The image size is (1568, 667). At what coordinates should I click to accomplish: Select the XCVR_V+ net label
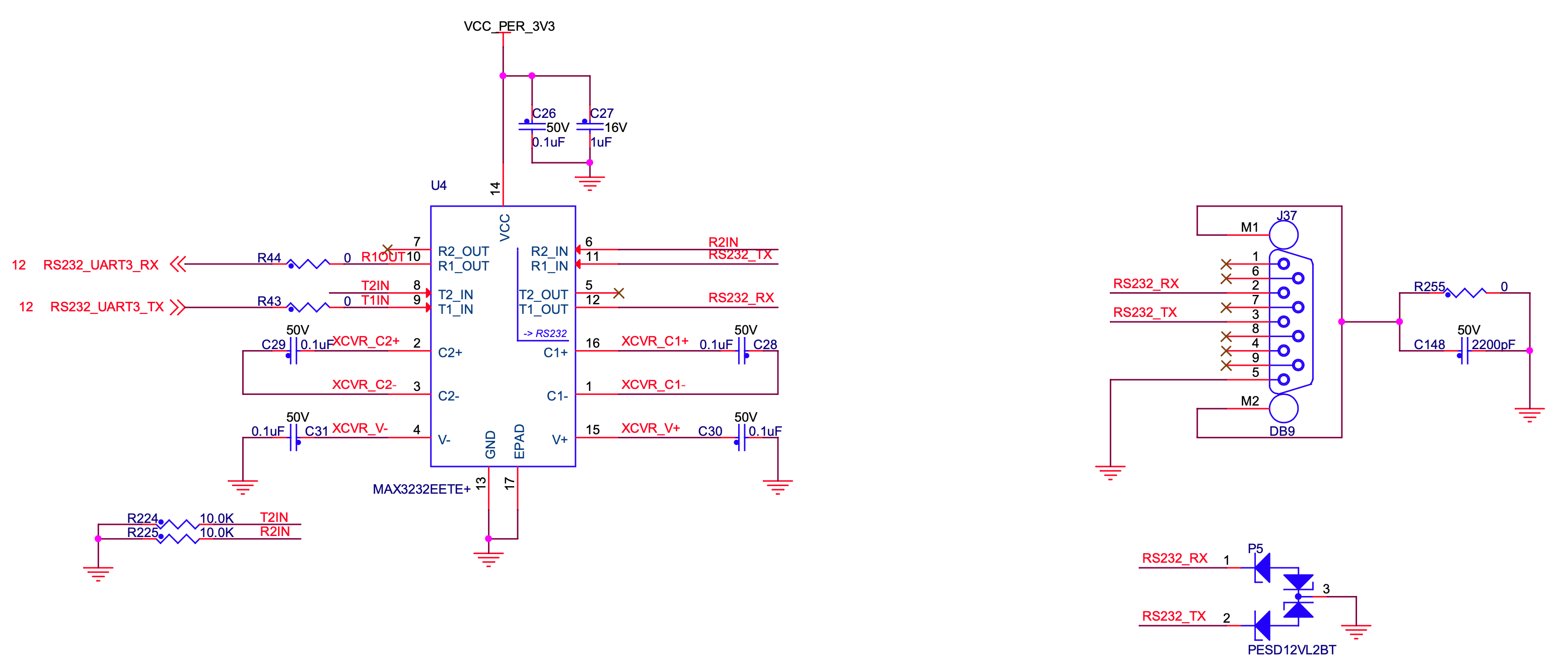click(650, 428)
